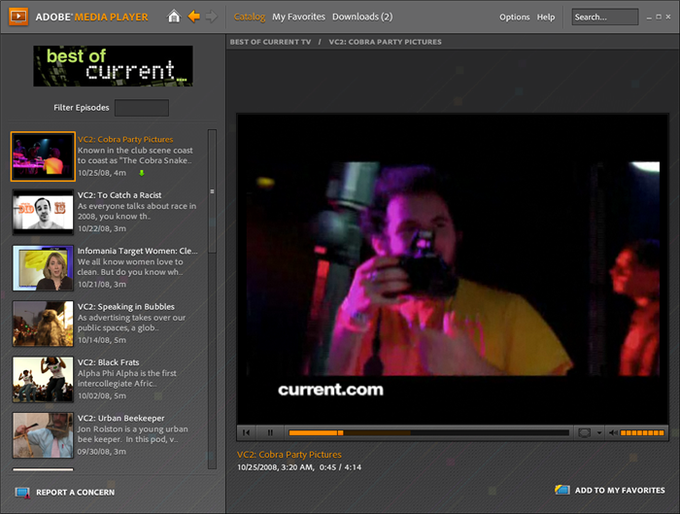Screen dimensions: 680x514
Task: Open Infomania Target Women episode title
Action: point(137,251)
